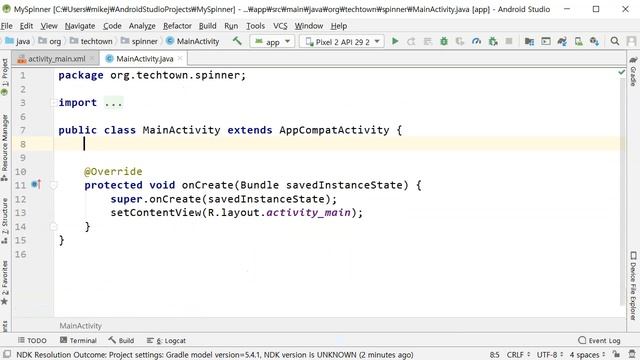Select the MainActivity.java editor tab

pyautogui.click(x=144, y=59)
